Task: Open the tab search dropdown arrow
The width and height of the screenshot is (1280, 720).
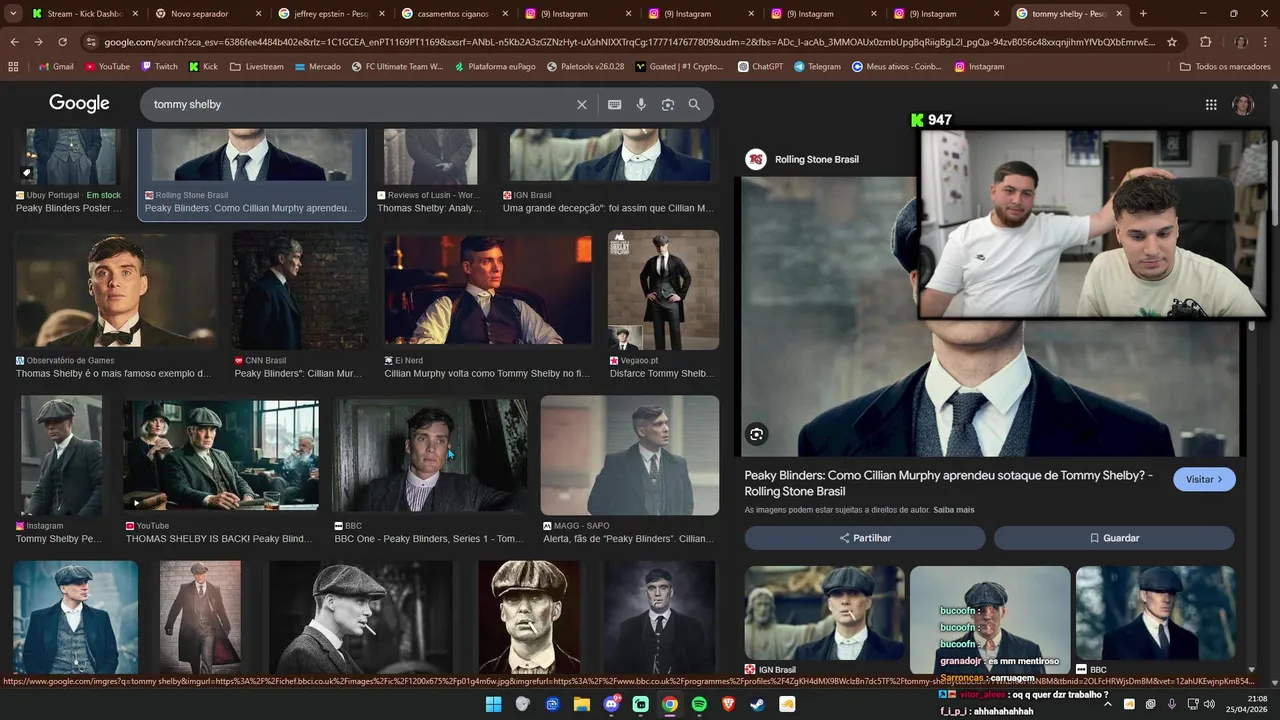Action: tap(12, 14)
